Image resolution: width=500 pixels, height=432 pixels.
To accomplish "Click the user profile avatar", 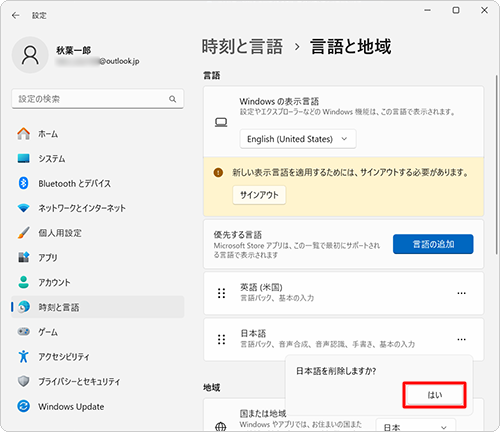I will (x=30, y=55).
